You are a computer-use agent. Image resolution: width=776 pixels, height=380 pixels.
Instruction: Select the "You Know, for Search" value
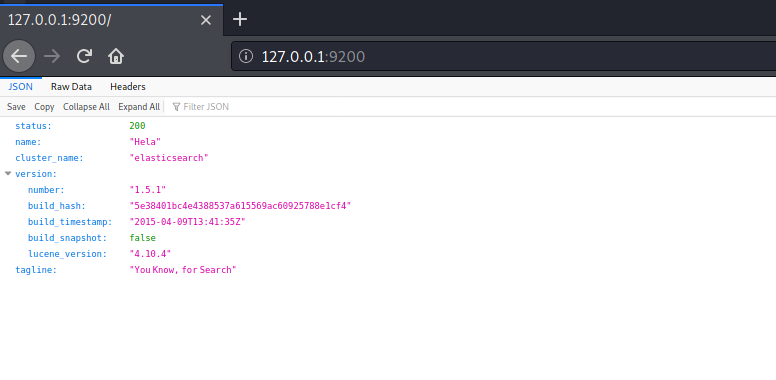click(183, 270)
